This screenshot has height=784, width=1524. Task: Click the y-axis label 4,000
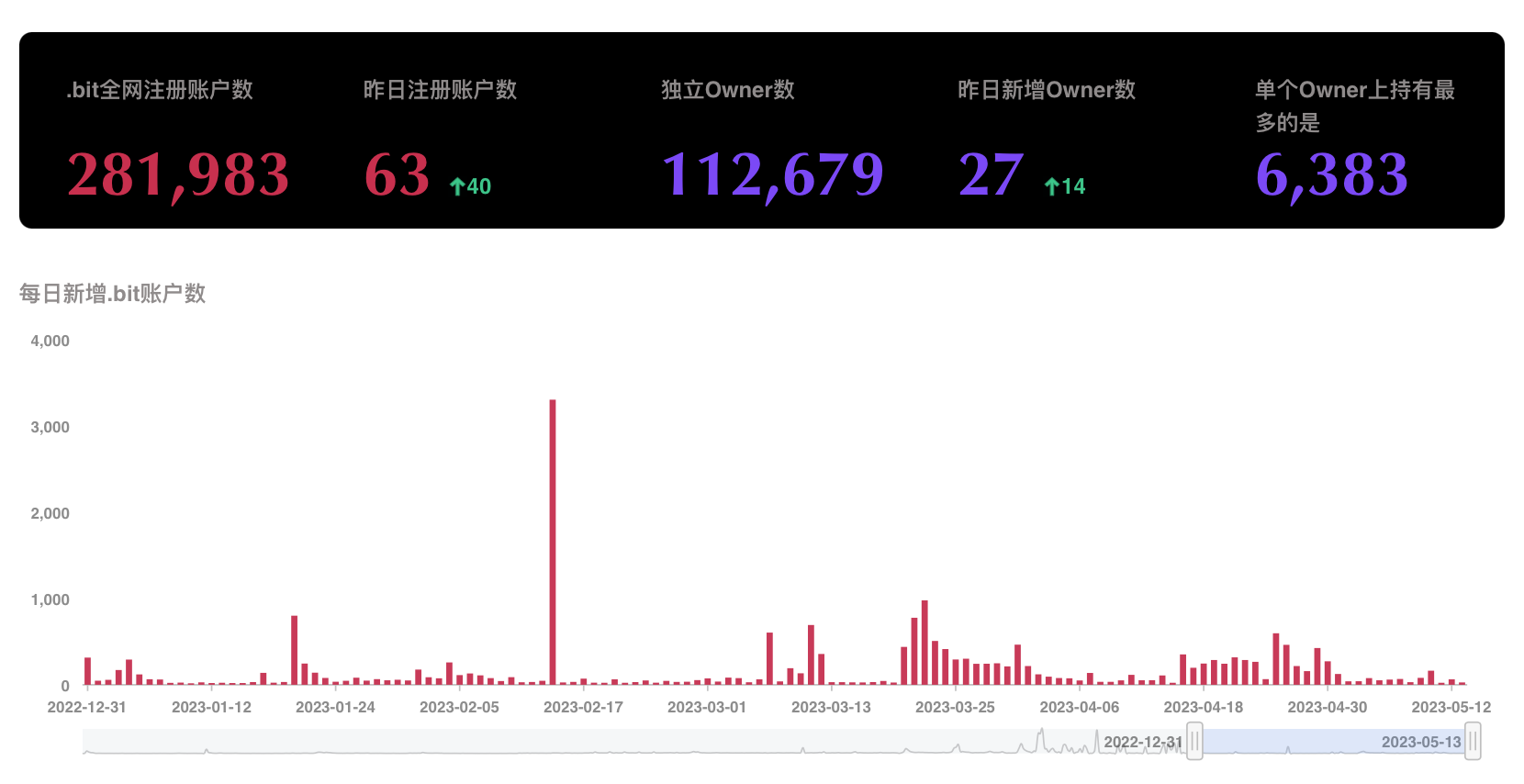pyautogui.click(x=50, y=341)
